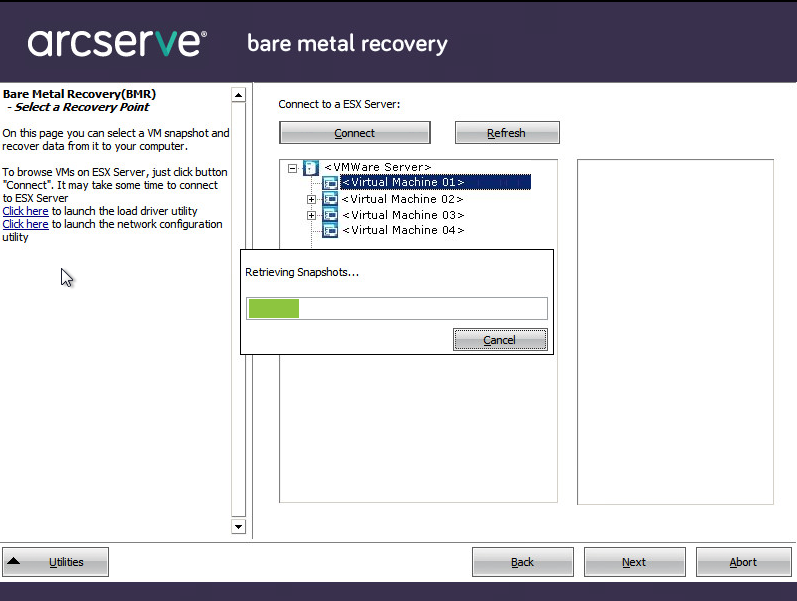The width and height of the screenshot is (797, 601).
Task: Expand the Virtual Machine 02 node
Action: [x=311, y=199]
